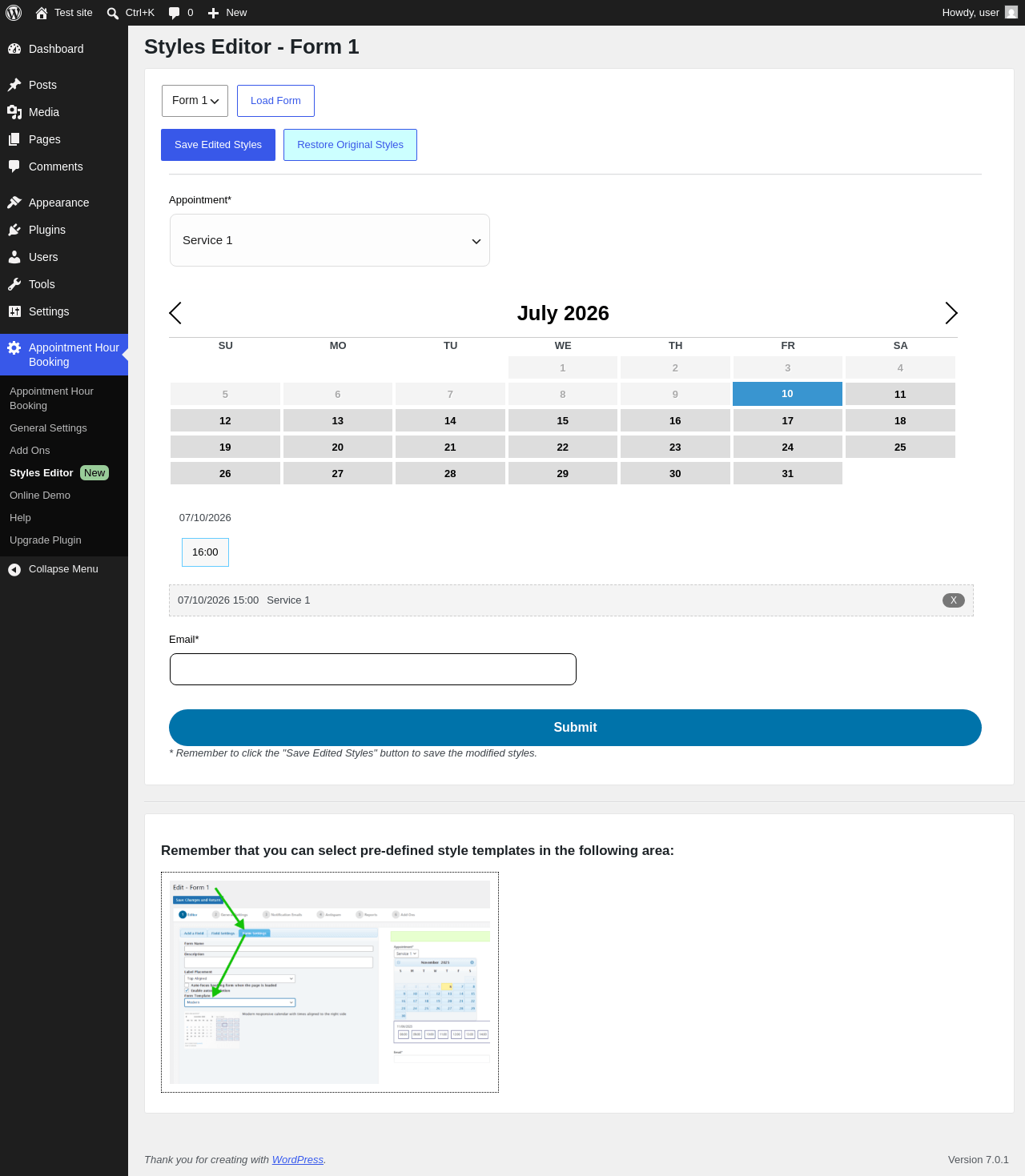Viewport: 1025px width, 1176px height.
Task: Select July 17 on the calendar
Action: [788, 420]
